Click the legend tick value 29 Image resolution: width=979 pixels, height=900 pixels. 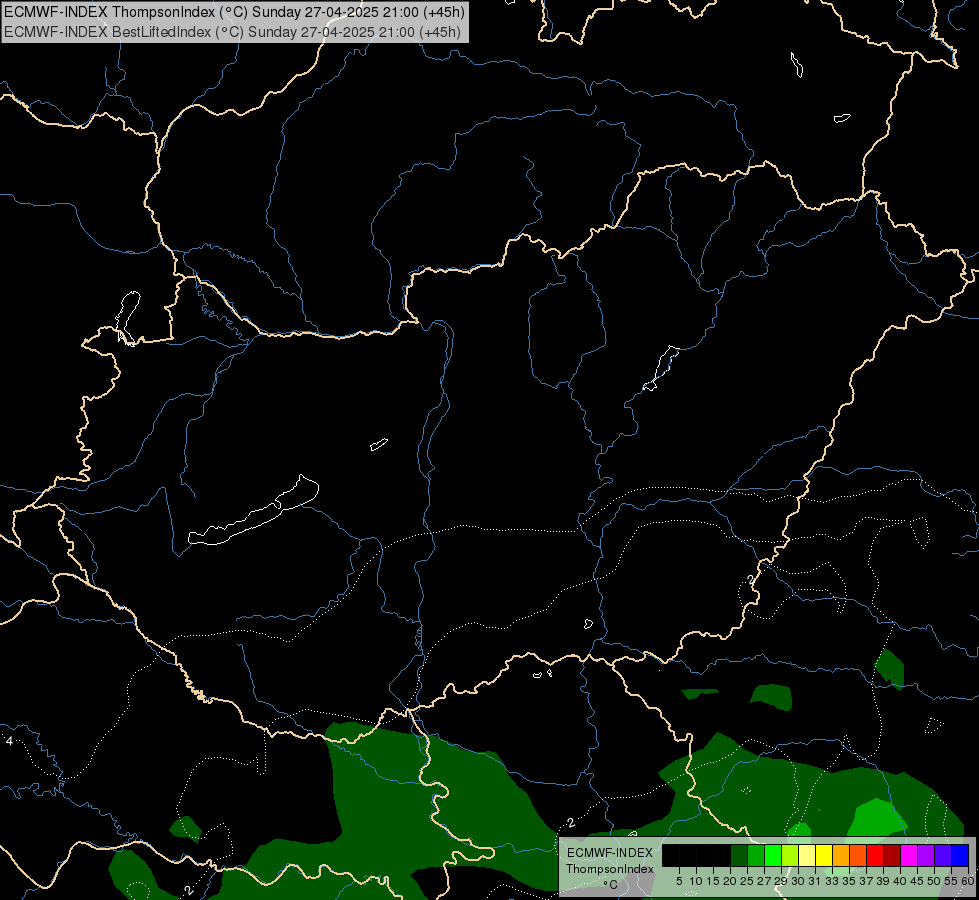click(781, 881)
